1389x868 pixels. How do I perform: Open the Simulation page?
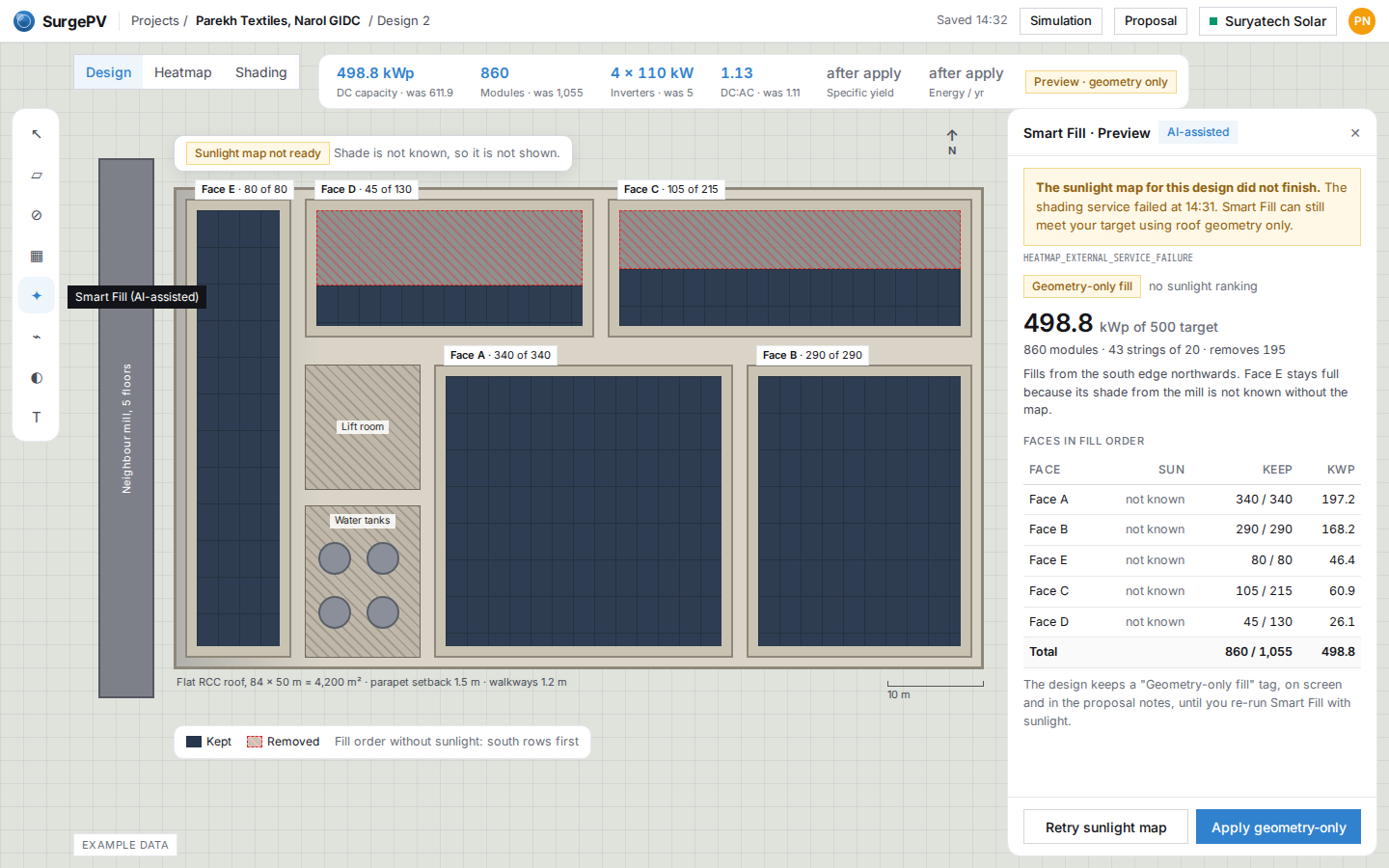(1061, 21)
